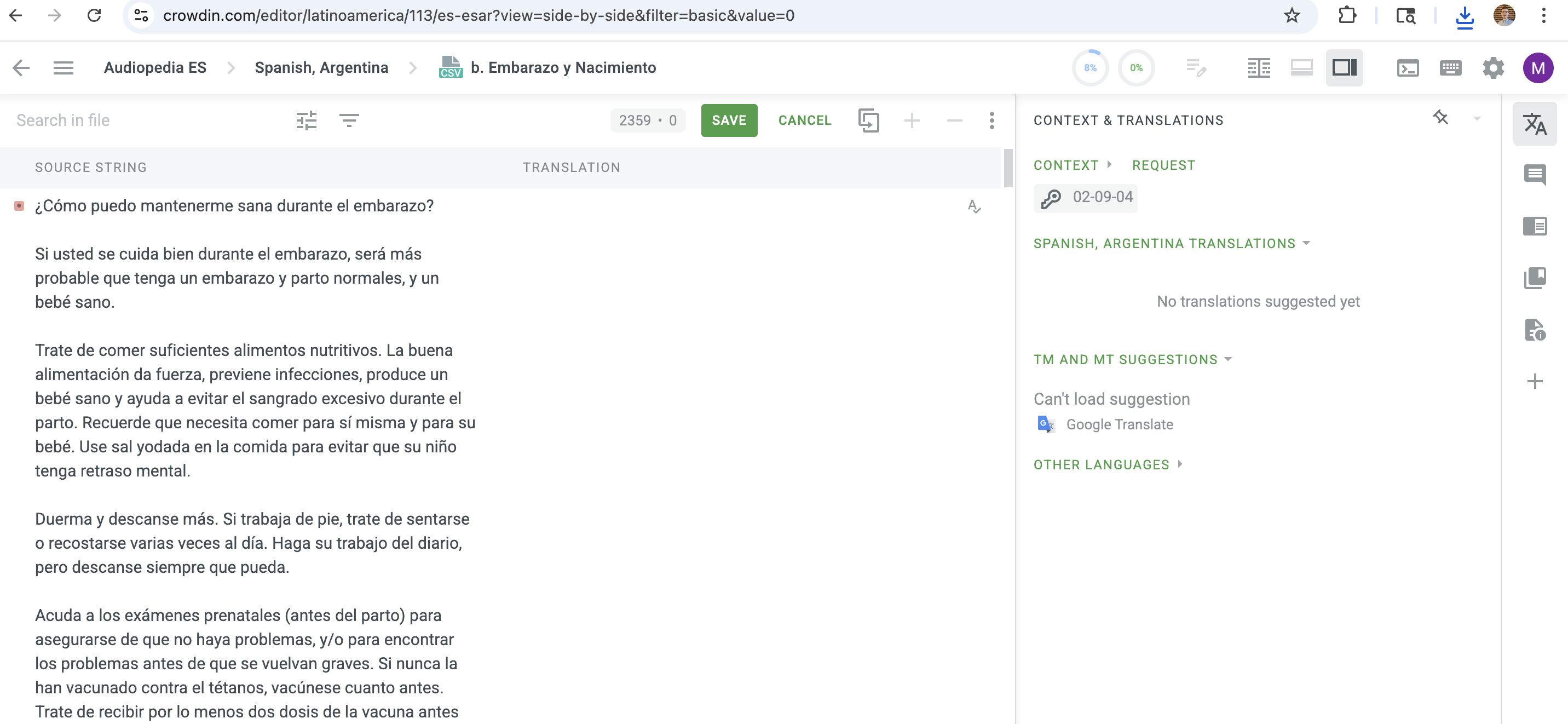
Task: Open the strings filter icon
Action: (x=349, y=120)
